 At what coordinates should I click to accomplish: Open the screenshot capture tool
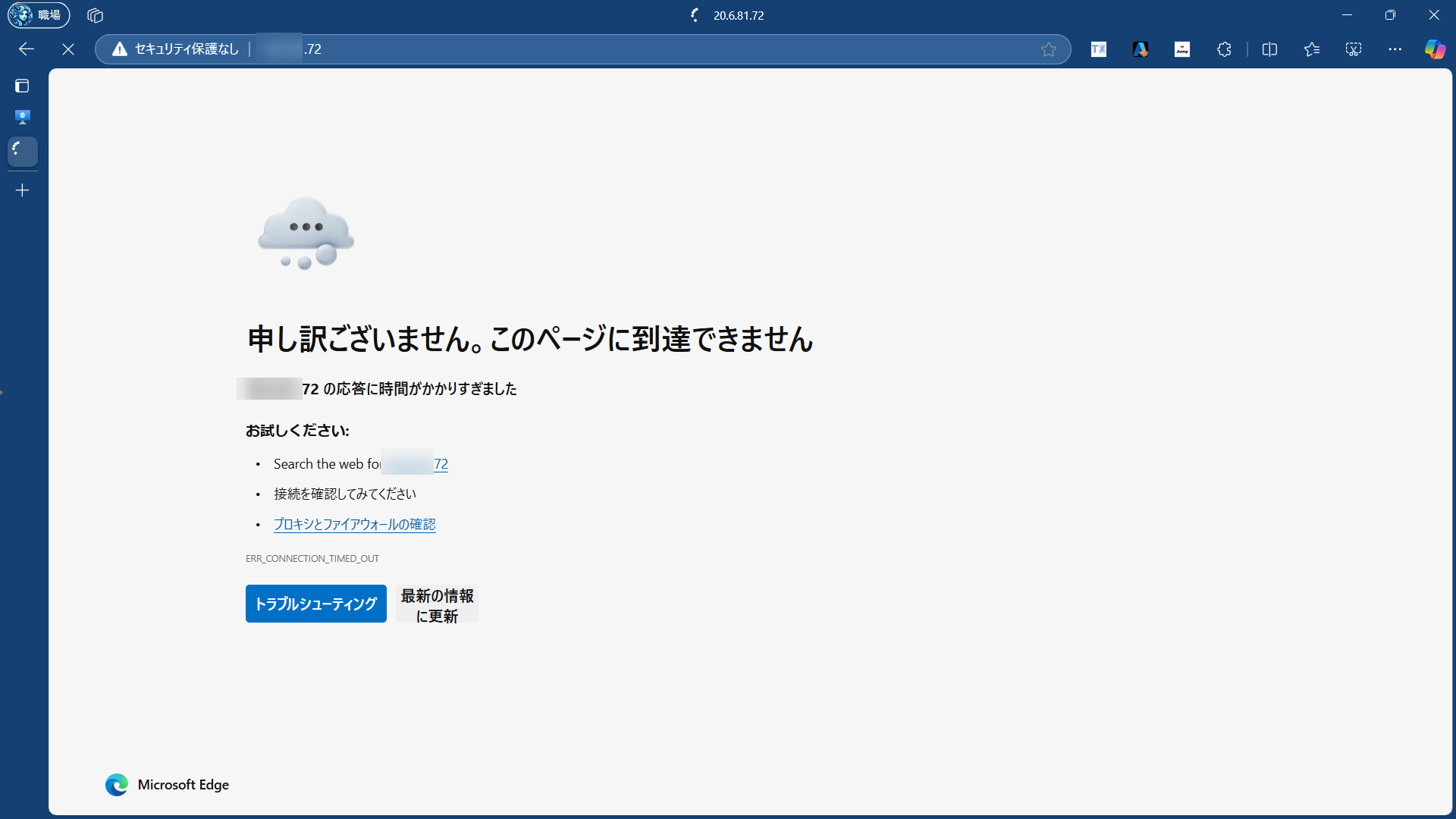coord(1354,49)
